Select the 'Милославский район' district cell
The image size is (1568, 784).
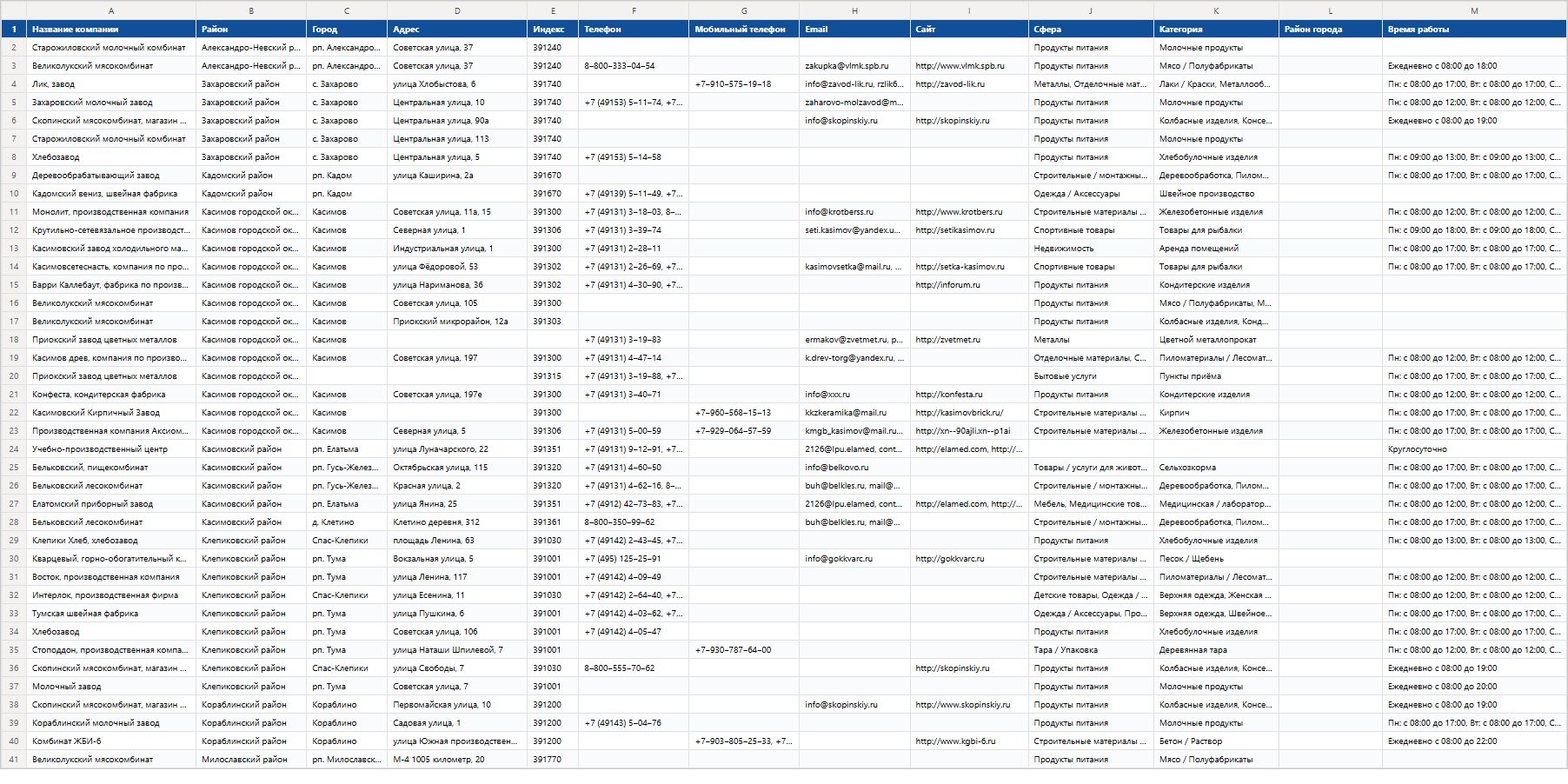[251, 760]
